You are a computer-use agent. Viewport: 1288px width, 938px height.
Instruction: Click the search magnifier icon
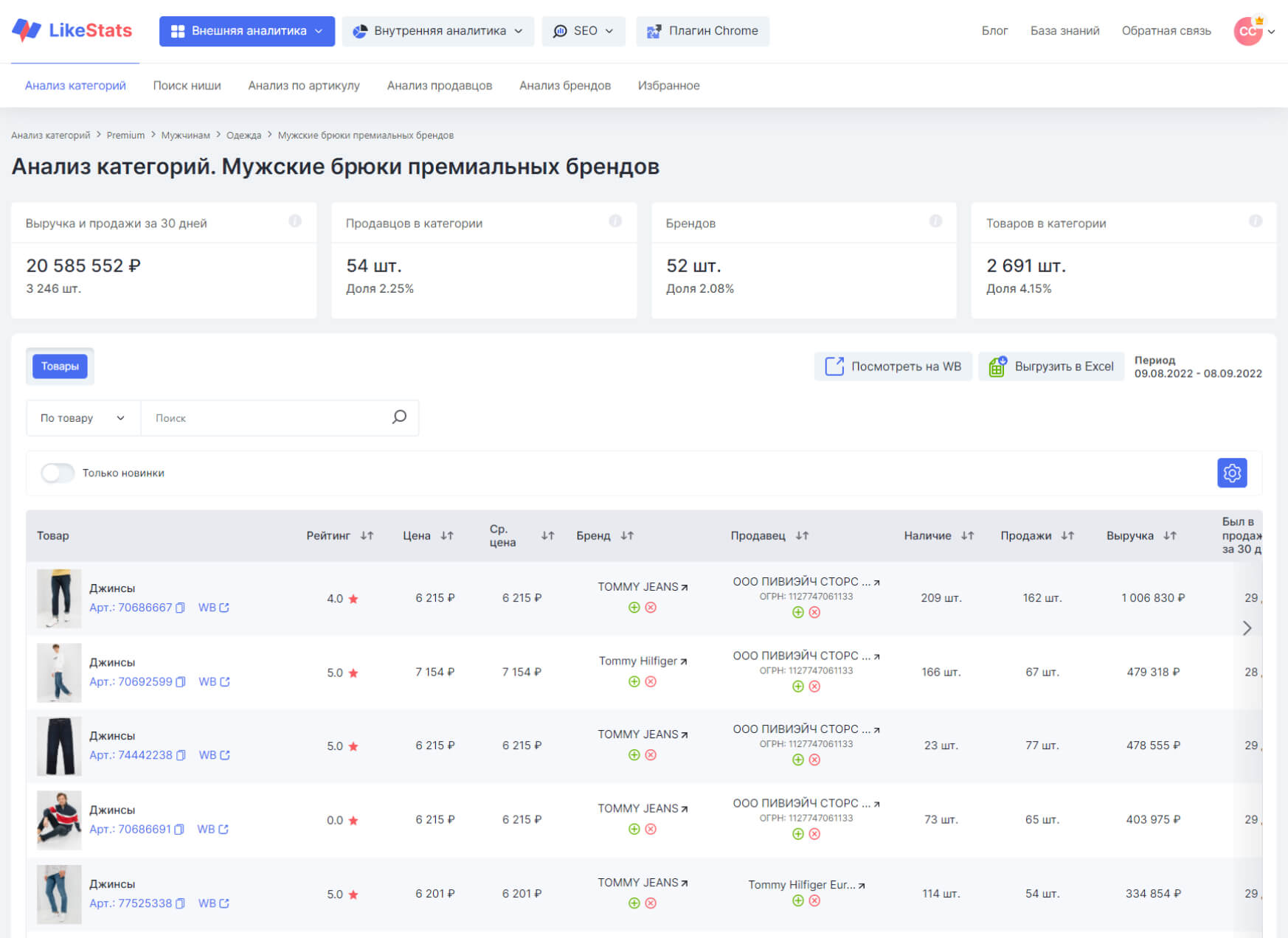tap(399, 417)
